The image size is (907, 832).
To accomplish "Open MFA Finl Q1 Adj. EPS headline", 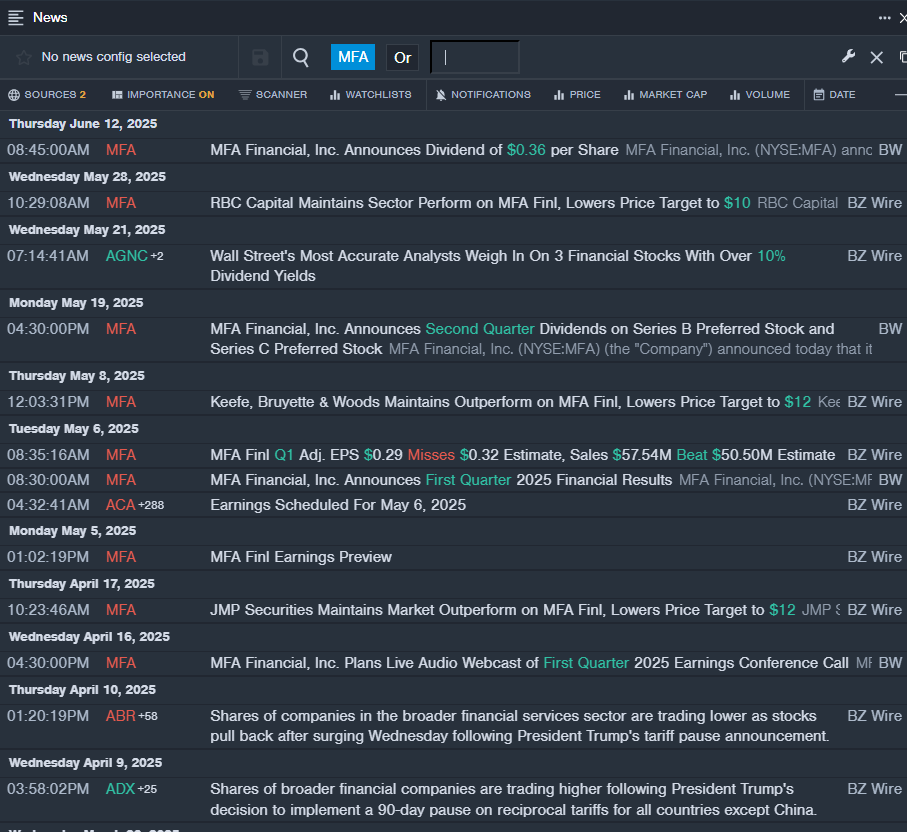I will click(522, 455).
